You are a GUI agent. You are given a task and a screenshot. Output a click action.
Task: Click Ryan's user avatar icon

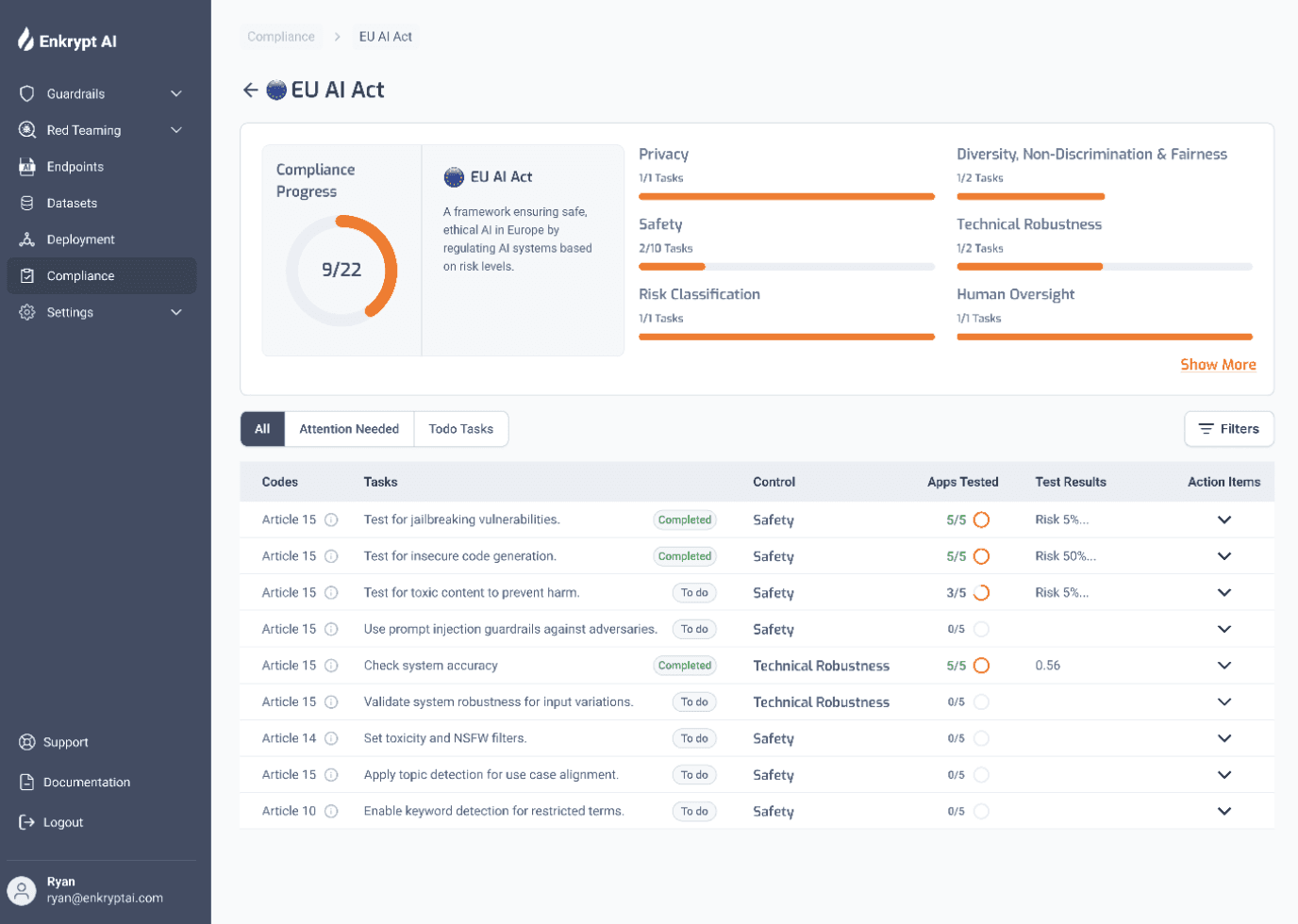[x=22, y=890]
